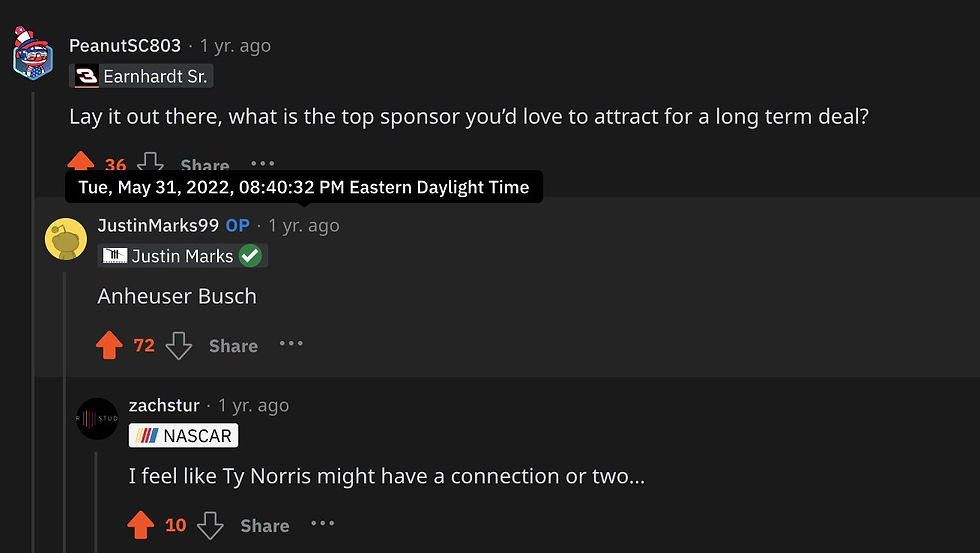Click JustinMarks99's yellow Snoo avatar
This screenshot has width=980, height=553.
coord(66,238)
